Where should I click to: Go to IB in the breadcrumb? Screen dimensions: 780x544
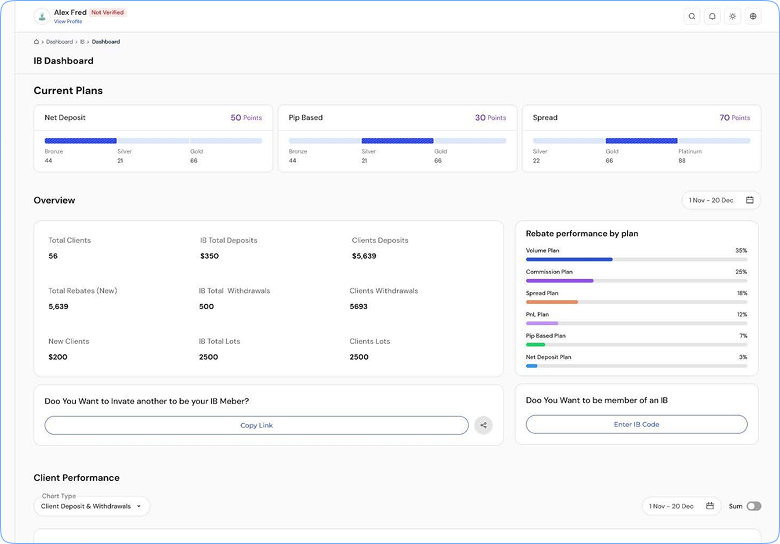point(82,42)
